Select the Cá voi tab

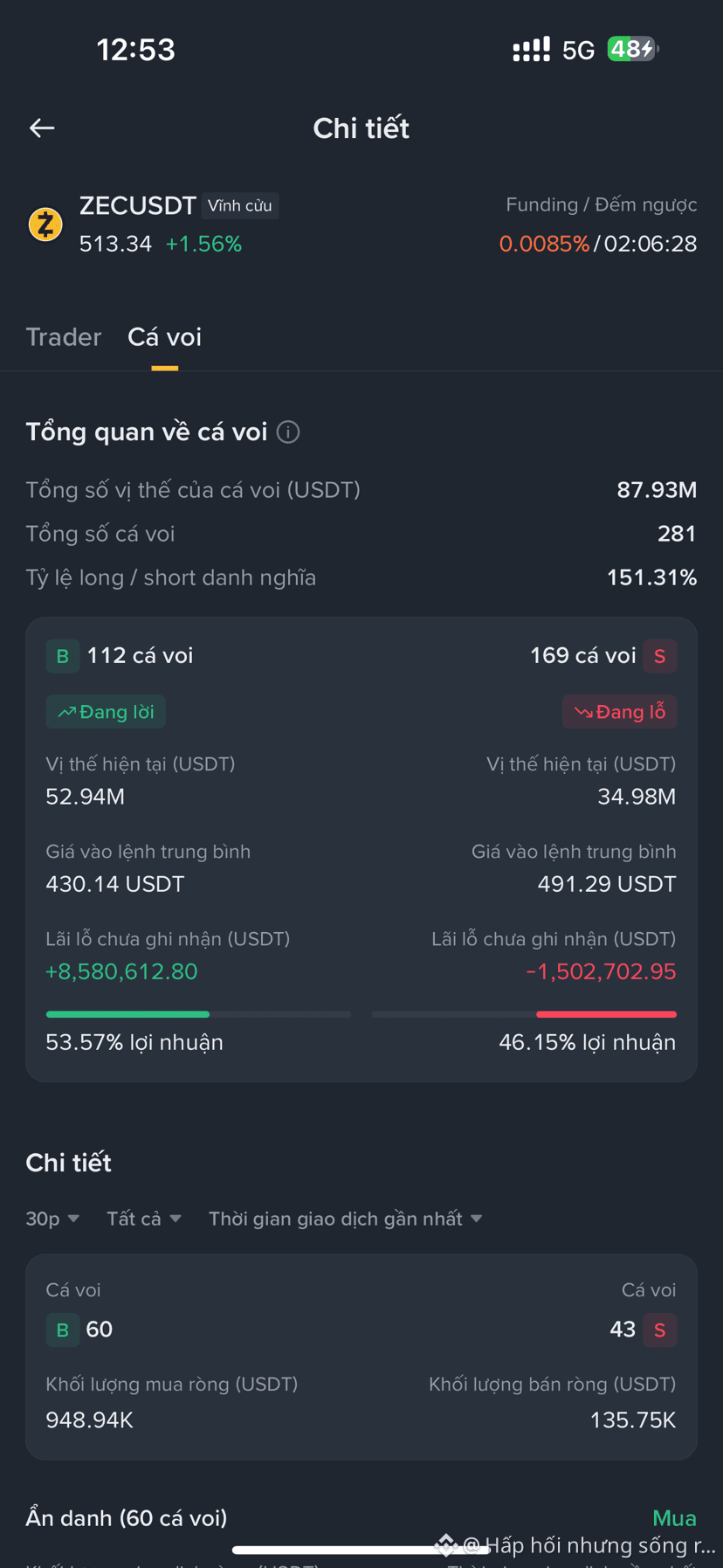click(x=164, y=337)
